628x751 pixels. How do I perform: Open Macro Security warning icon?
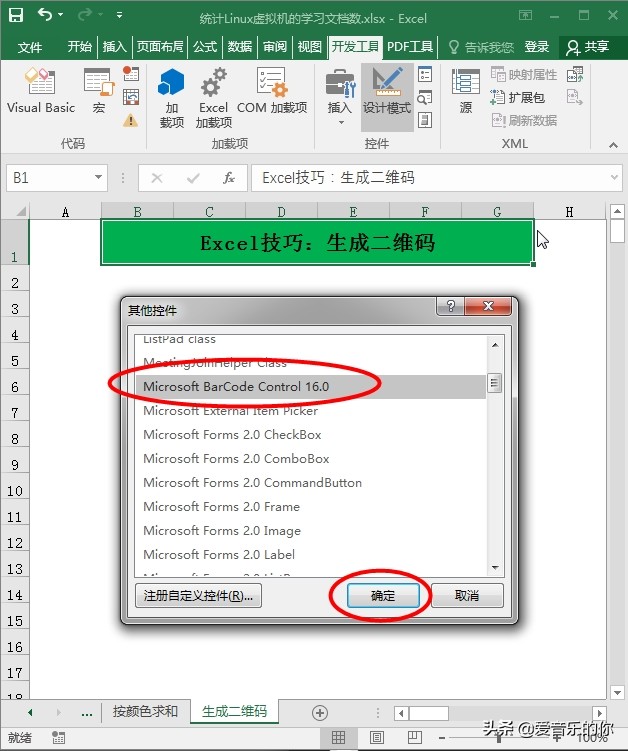[x=131, y=120]
